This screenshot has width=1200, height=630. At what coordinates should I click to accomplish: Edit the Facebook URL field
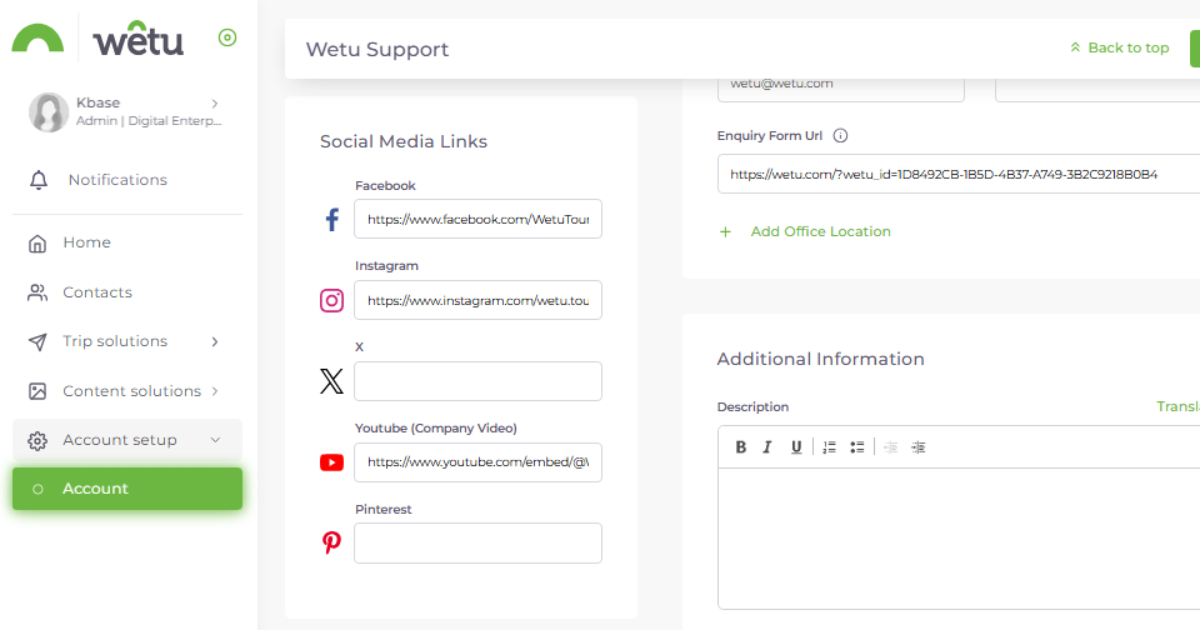(478, 219)
